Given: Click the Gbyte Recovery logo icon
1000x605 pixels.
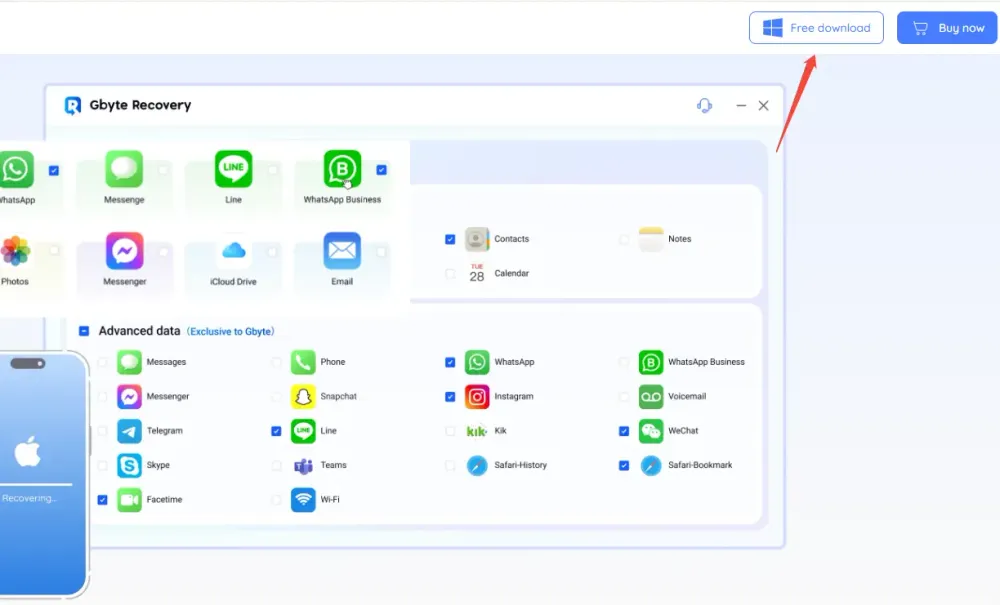Looking at the screenshot, I should click(73, 105).
